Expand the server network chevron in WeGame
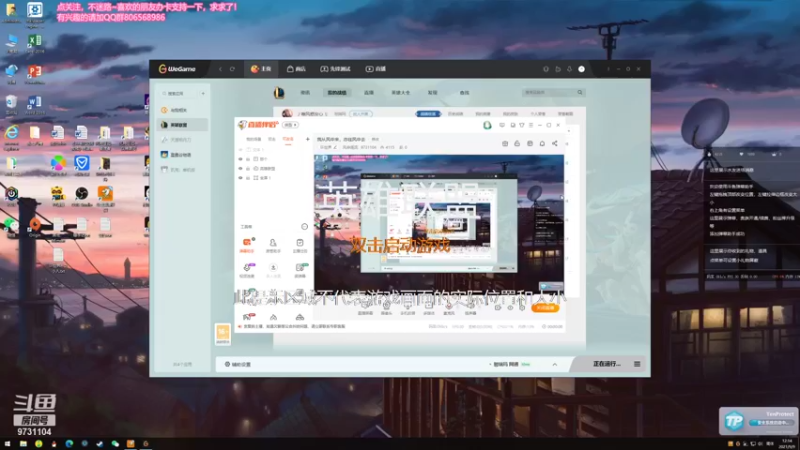This screenshot has width=800, height=450. click(x=555, y=364)
